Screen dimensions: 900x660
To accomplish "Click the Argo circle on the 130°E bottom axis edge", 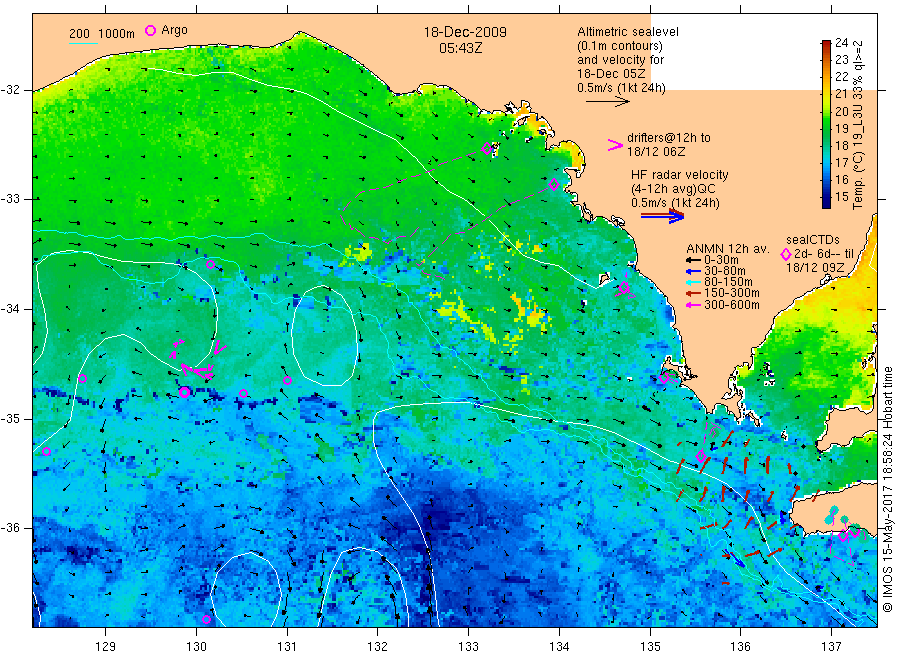I will (207, 619).
